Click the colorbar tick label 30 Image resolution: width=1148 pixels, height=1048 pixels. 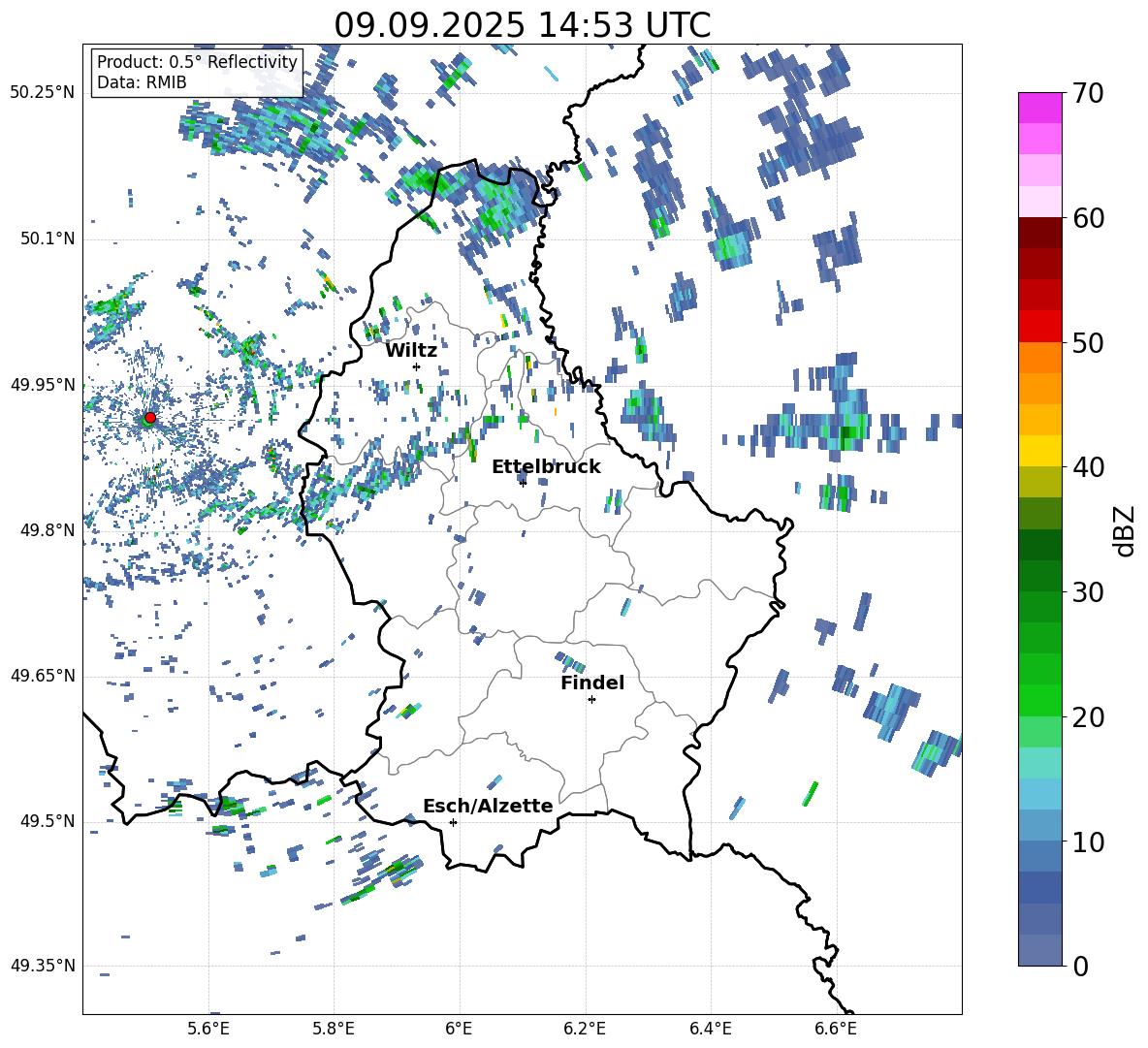point(1088,592)
